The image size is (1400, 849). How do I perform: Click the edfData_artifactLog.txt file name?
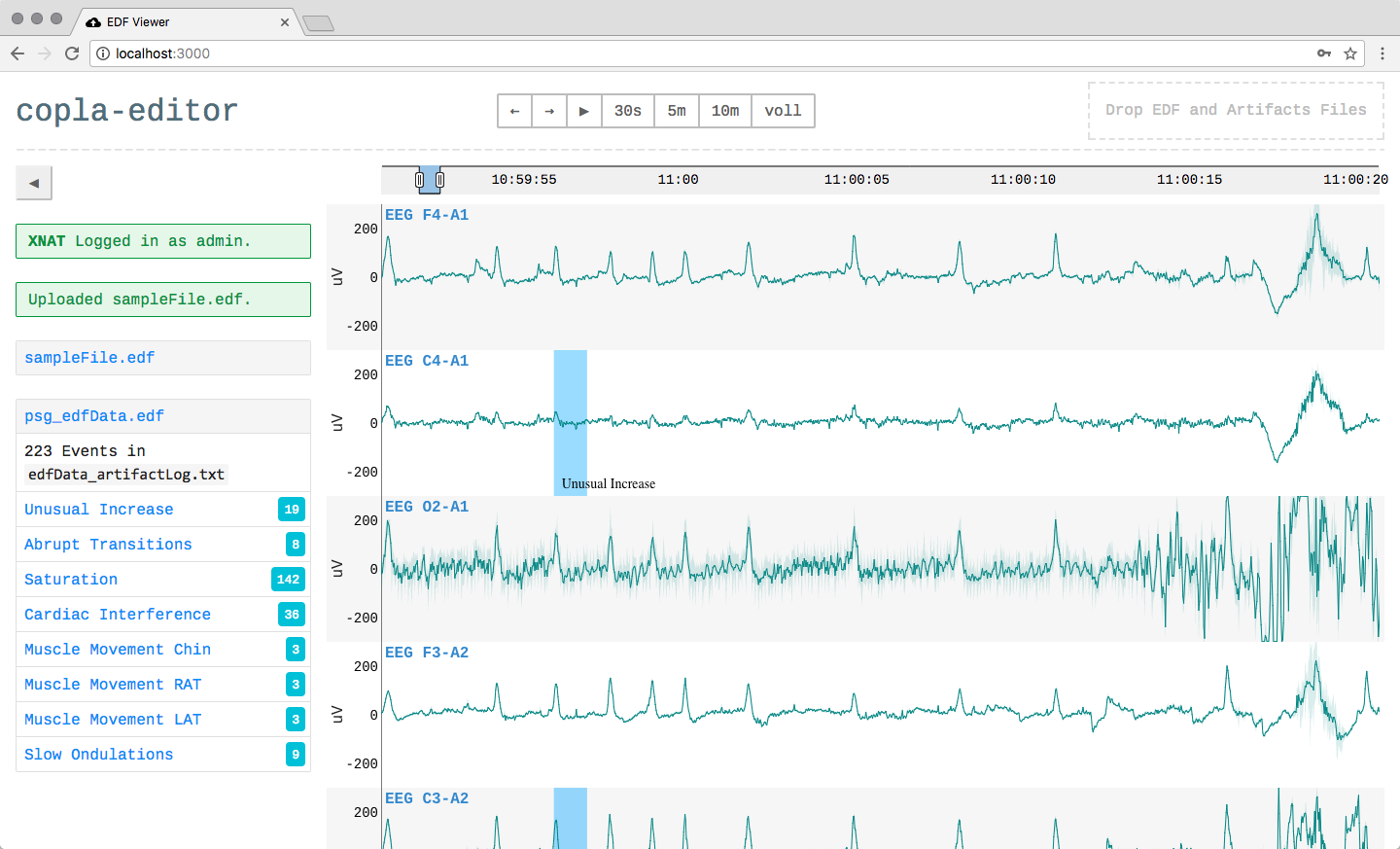coord(126,475)
